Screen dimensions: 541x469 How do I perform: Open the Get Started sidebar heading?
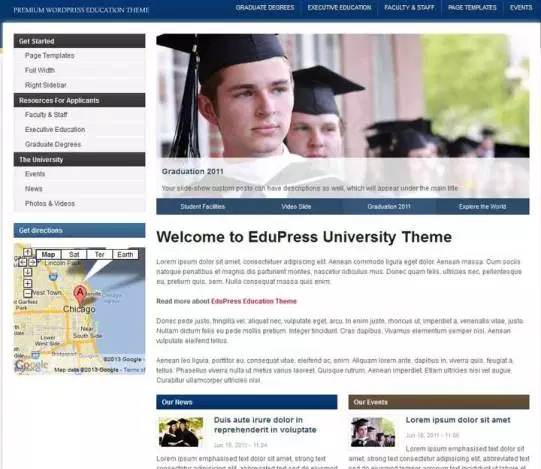79,41
